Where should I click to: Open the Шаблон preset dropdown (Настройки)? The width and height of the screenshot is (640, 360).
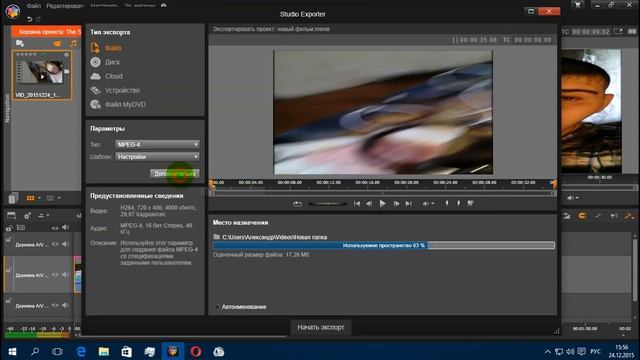click(x=158, y=156)
